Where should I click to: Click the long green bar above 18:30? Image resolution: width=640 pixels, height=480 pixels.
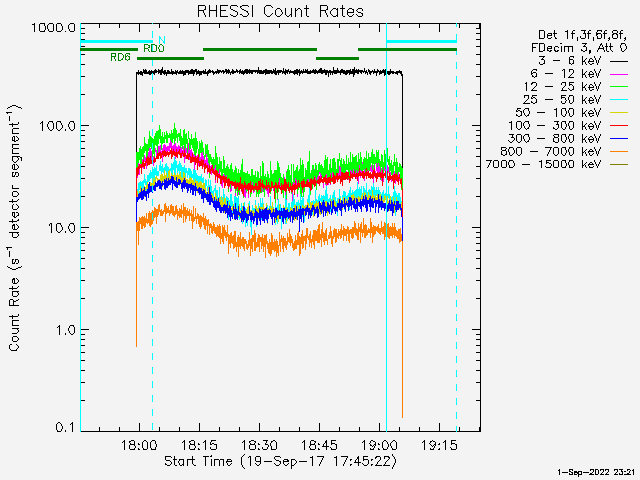click(260, 50)
